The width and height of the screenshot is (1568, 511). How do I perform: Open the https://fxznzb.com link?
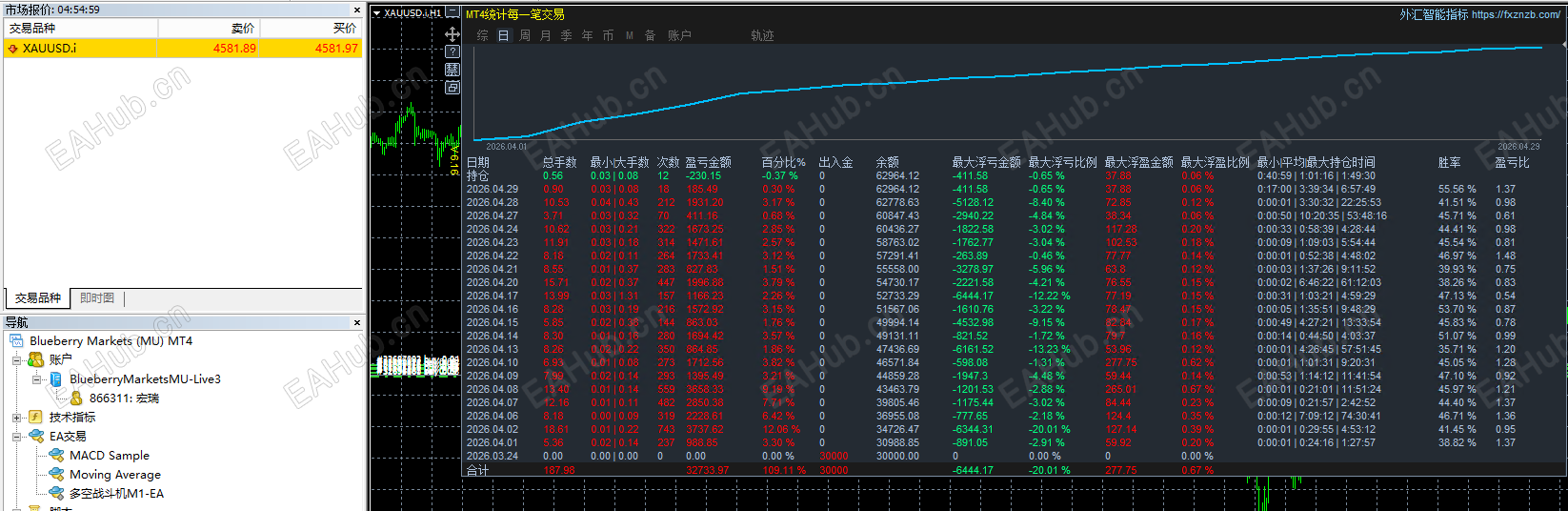tap(1516, 14)
